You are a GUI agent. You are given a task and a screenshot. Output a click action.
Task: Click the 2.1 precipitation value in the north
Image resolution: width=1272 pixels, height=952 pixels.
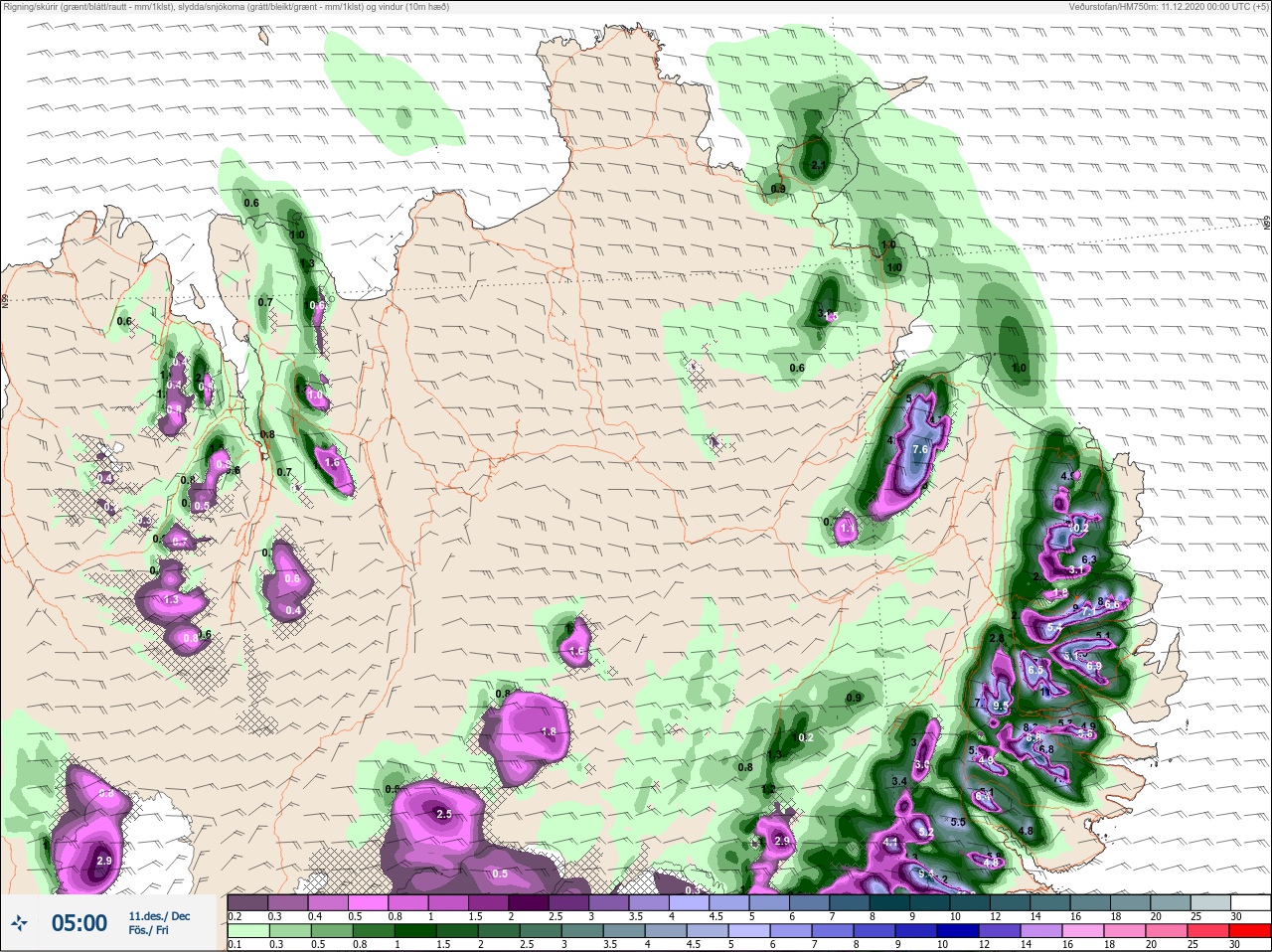[x=819, y=165]
